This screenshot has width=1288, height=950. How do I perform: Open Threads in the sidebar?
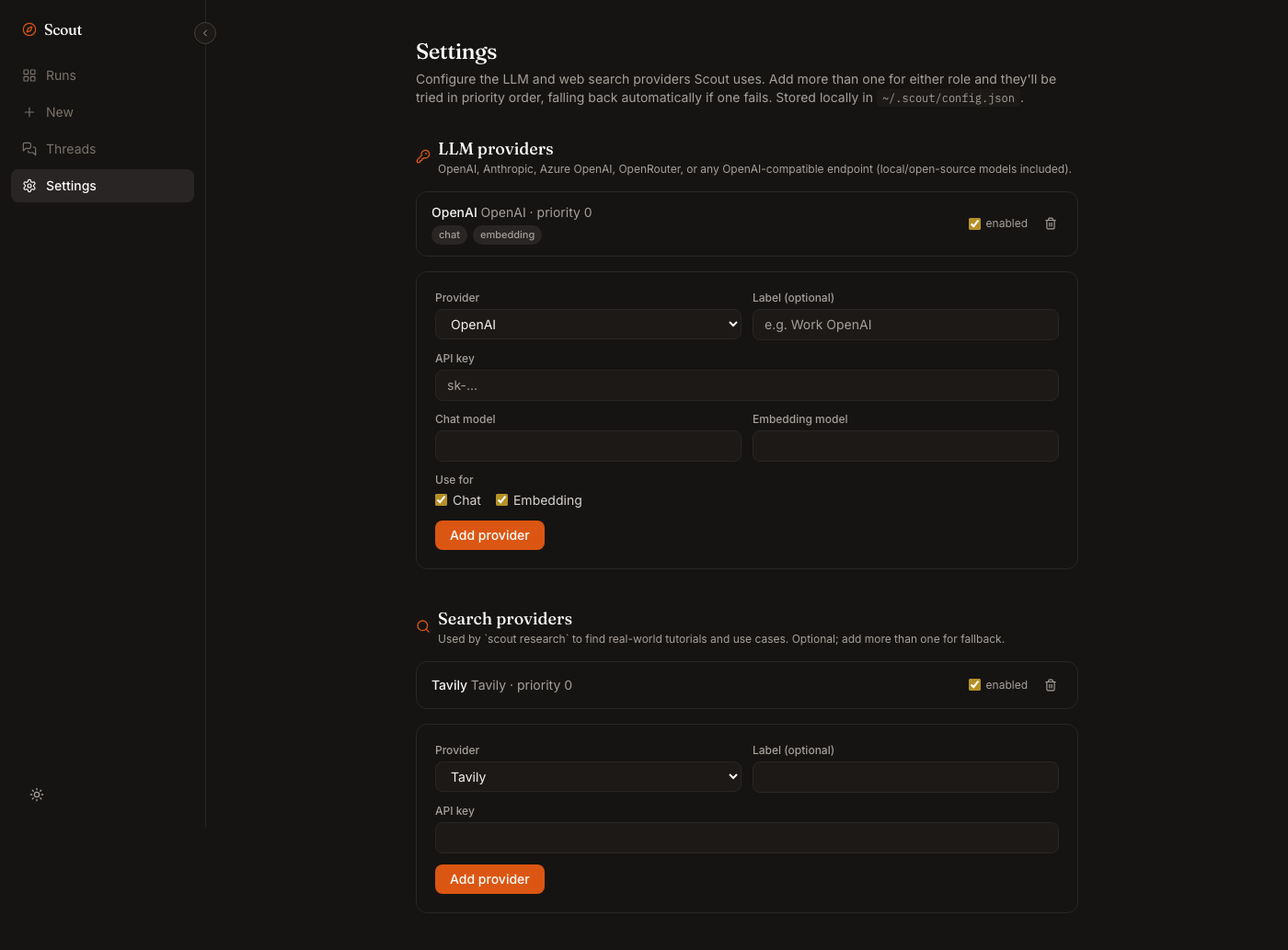click(x=102, y=149)
